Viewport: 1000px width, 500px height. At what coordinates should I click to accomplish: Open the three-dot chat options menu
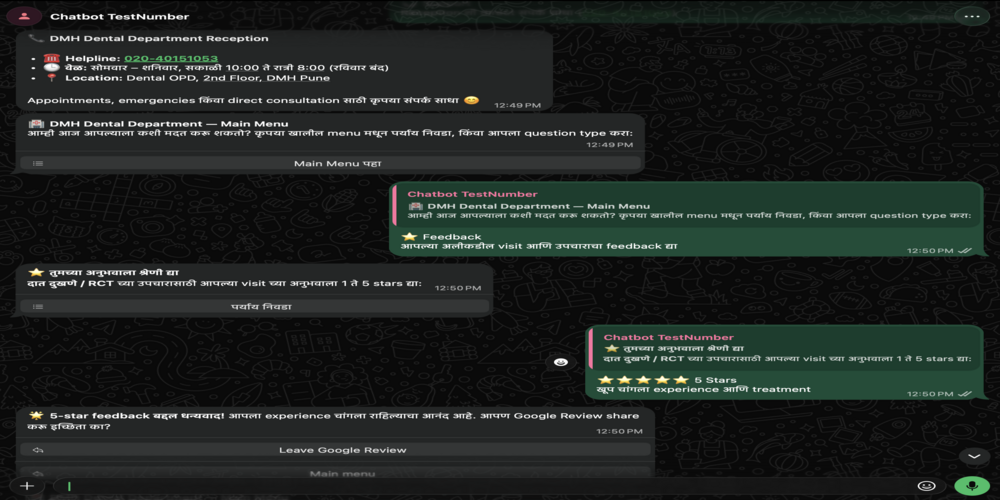coord(971,17)
